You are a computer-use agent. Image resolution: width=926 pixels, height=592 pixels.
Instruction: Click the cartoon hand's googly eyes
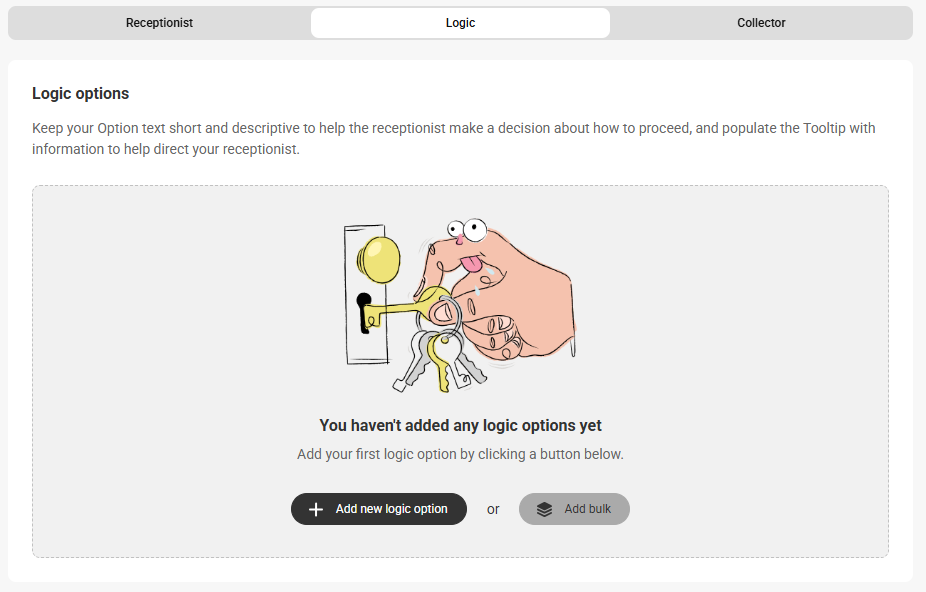point(467,229)
